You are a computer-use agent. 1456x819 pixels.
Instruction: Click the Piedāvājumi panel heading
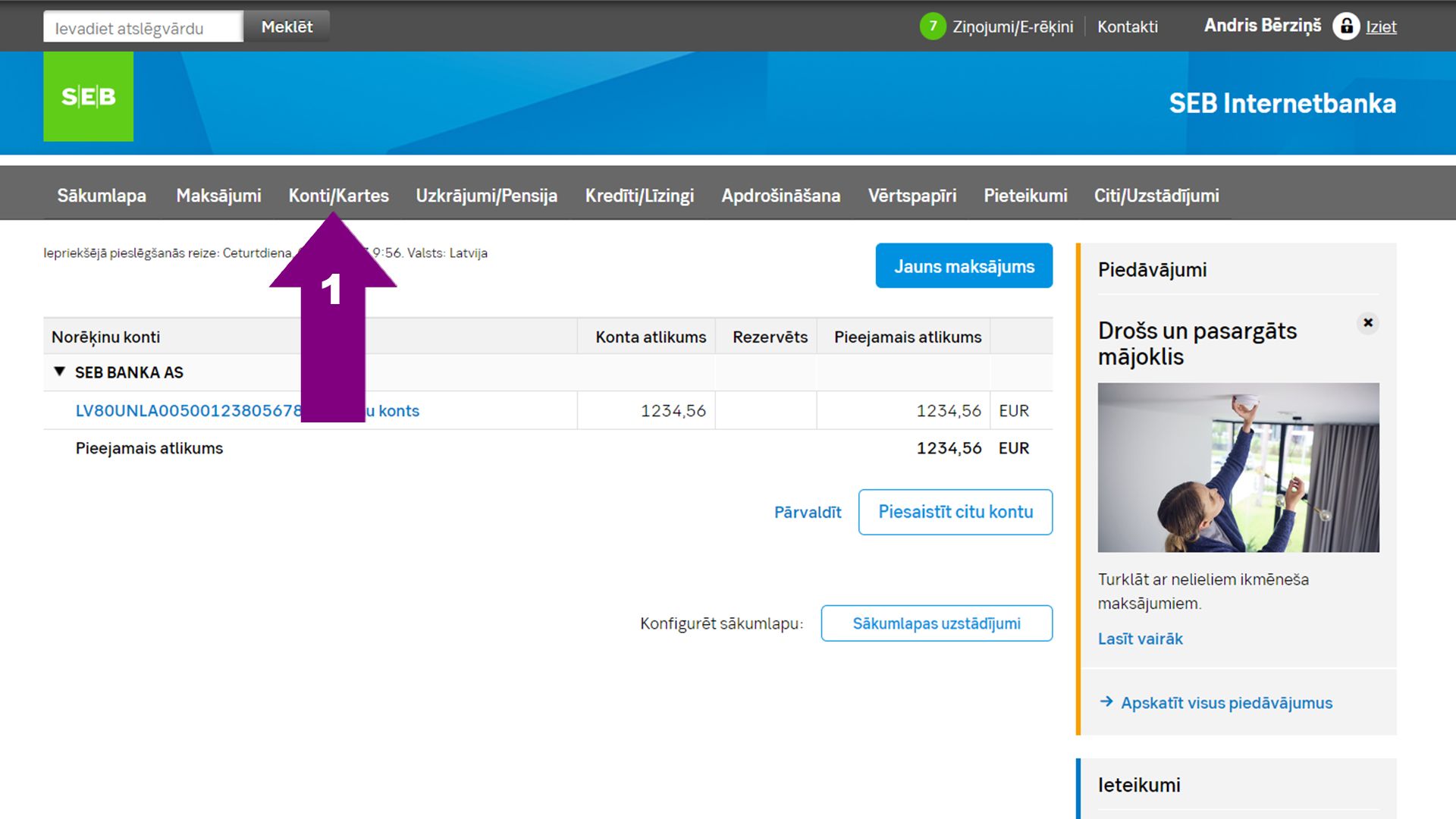click(x=1152, y=270)
